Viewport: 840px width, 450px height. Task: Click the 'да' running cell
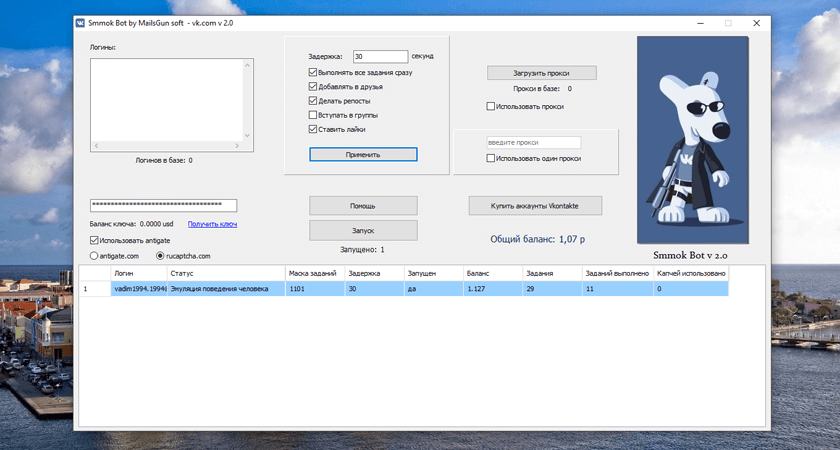pos(434,289)
